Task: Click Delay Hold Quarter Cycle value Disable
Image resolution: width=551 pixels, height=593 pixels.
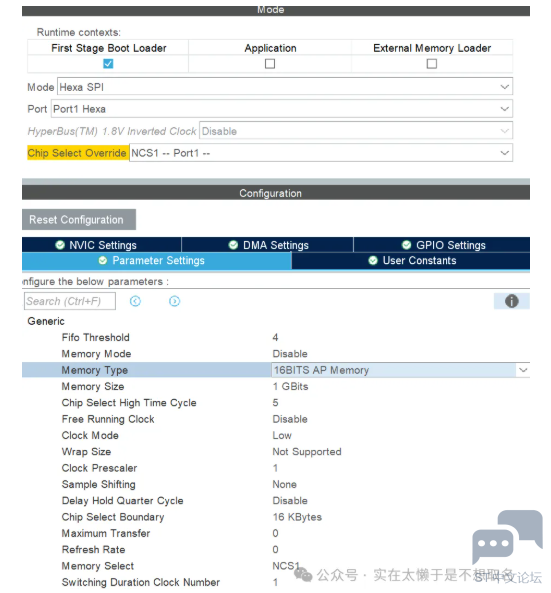Action: click(x=290, y=501)
